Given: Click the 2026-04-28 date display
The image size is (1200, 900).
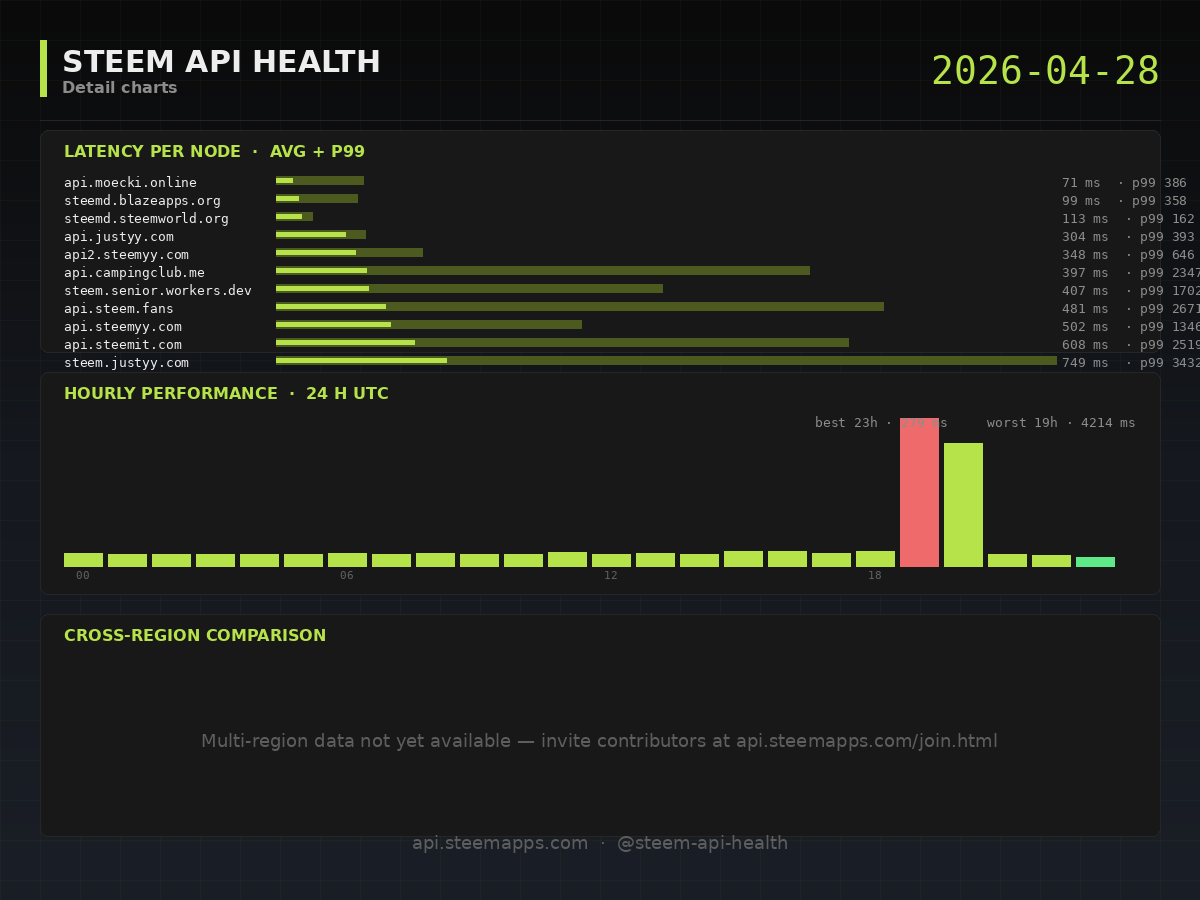Looking at the screenshot, I should [1045, 72].
